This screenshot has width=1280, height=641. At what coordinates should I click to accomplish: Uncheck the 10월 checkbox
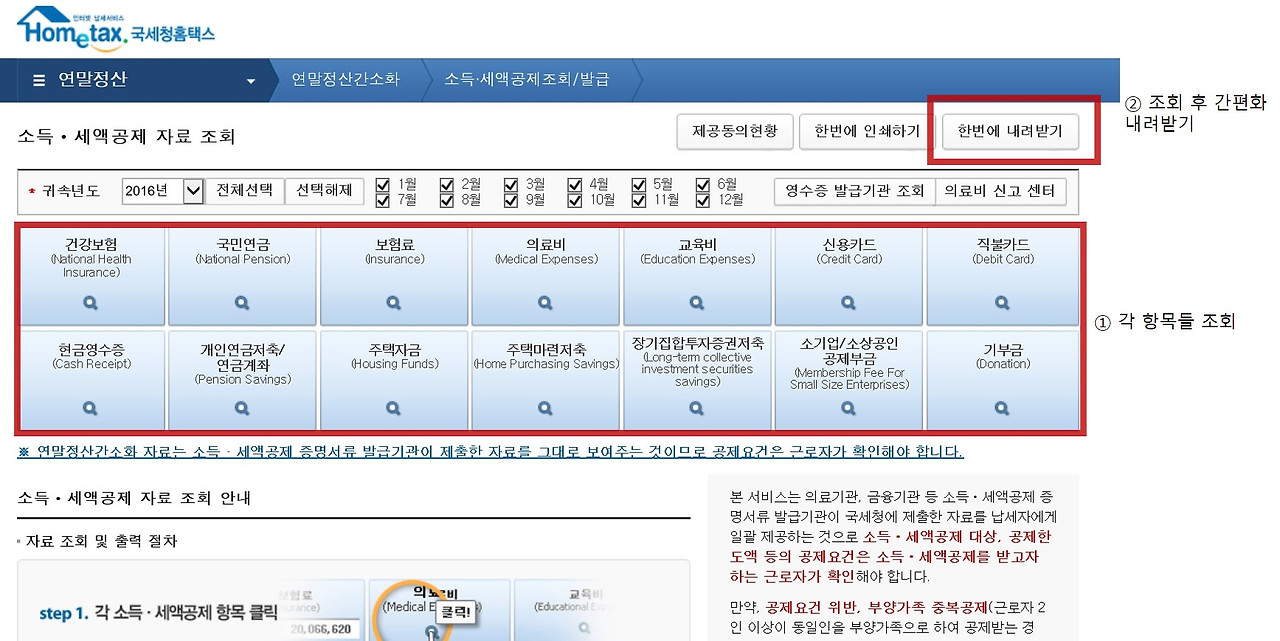click(575, 199)
